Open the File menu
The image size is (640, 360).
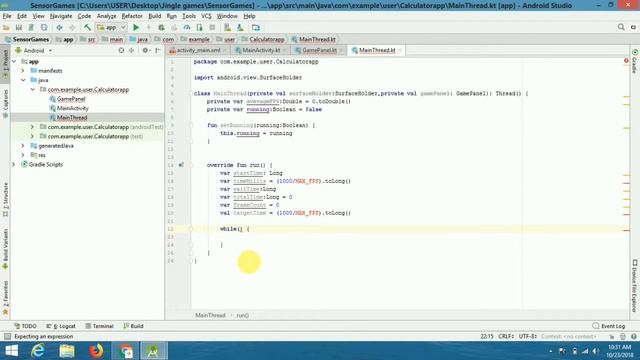[x=7, y=16]
